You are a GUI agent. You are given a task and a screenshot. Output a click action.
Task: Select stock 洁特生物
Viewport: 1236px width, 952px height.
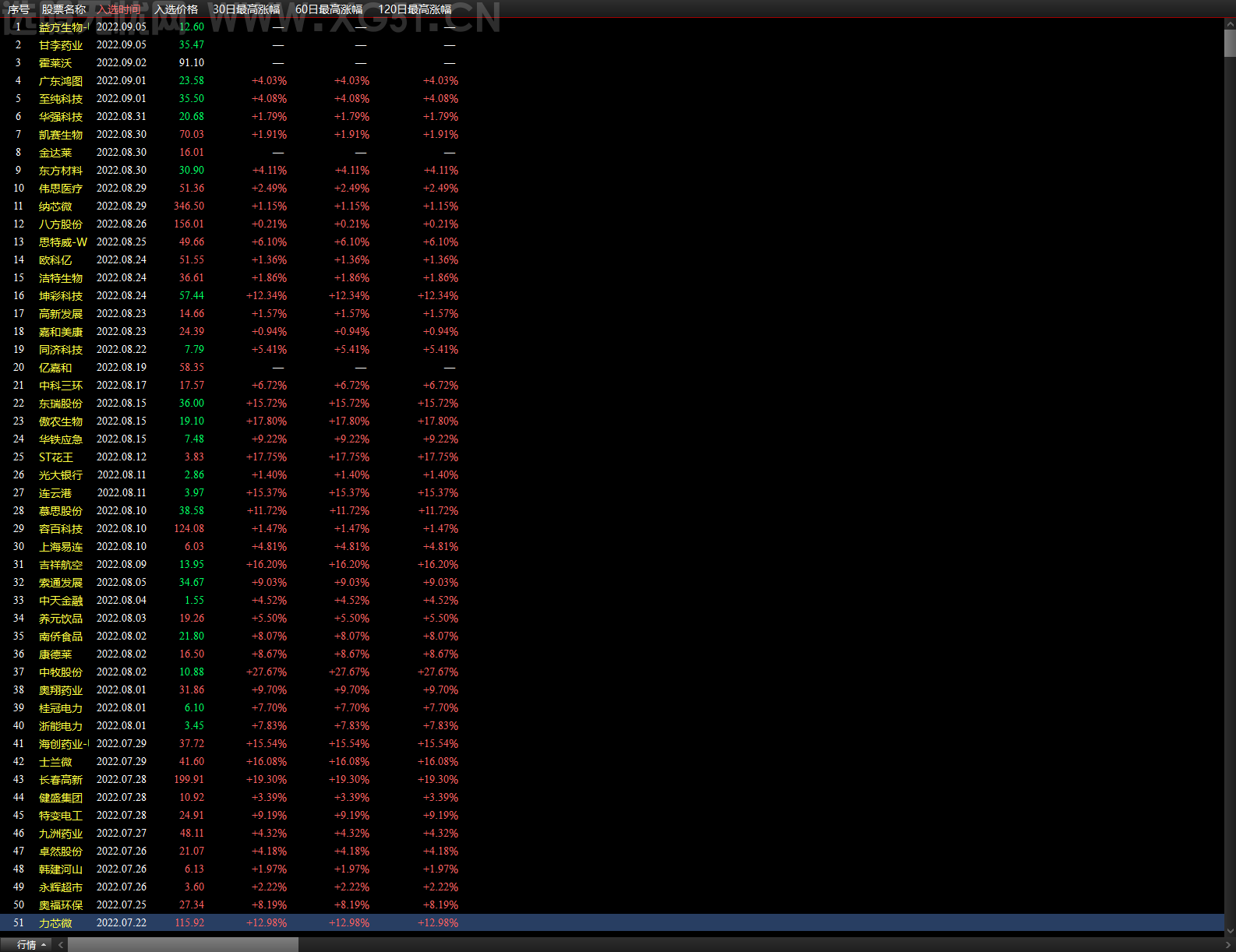tap(61, 278)
